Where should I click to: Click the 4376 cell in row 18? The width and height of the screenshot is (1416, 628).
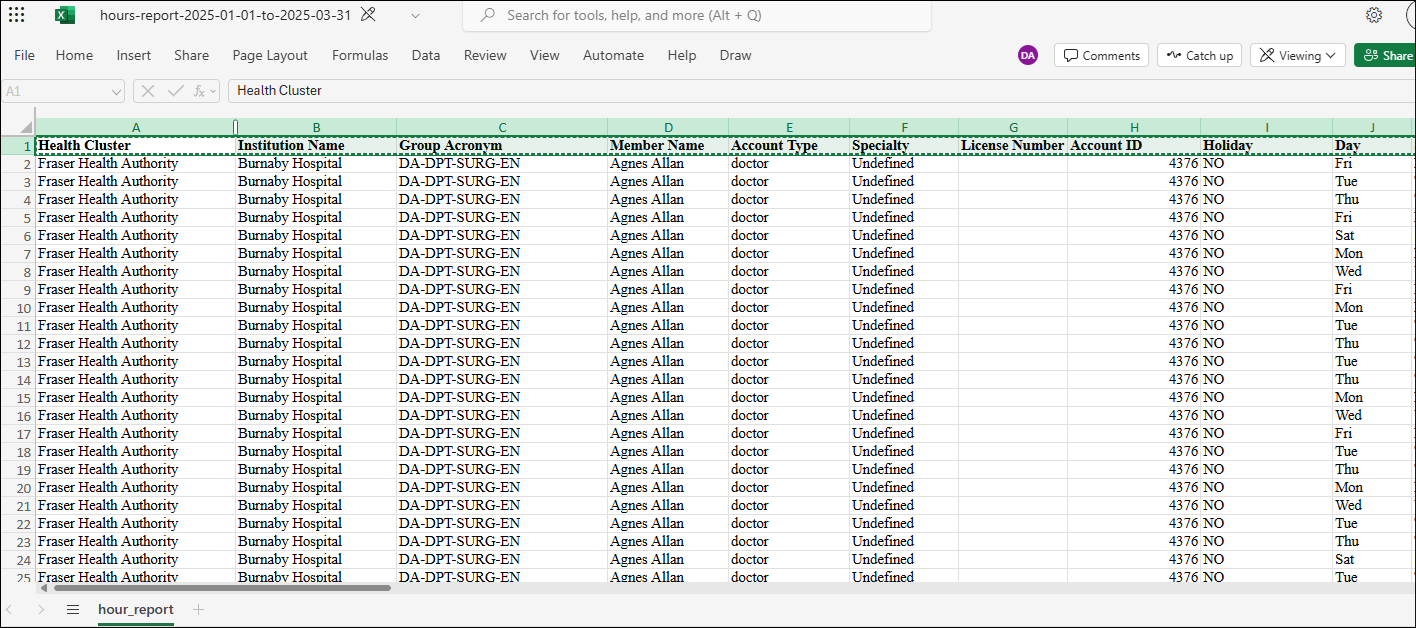[x=1134, y=451]
